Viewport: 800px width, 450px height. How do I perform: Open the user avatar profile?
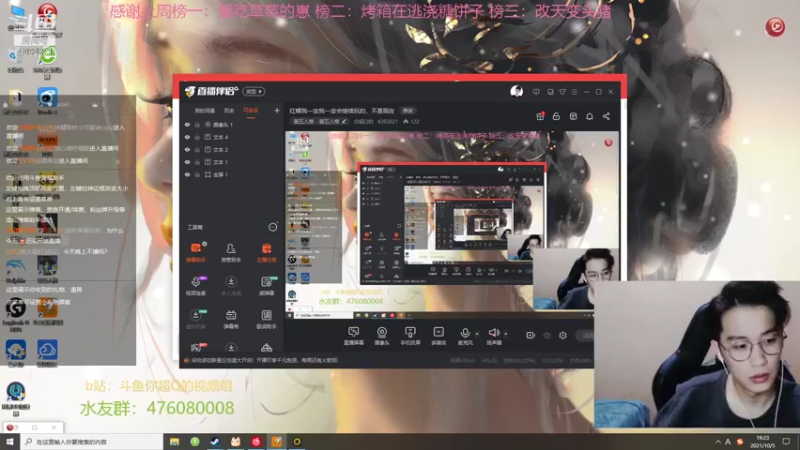pyautogui.click(x=516, y=91)
